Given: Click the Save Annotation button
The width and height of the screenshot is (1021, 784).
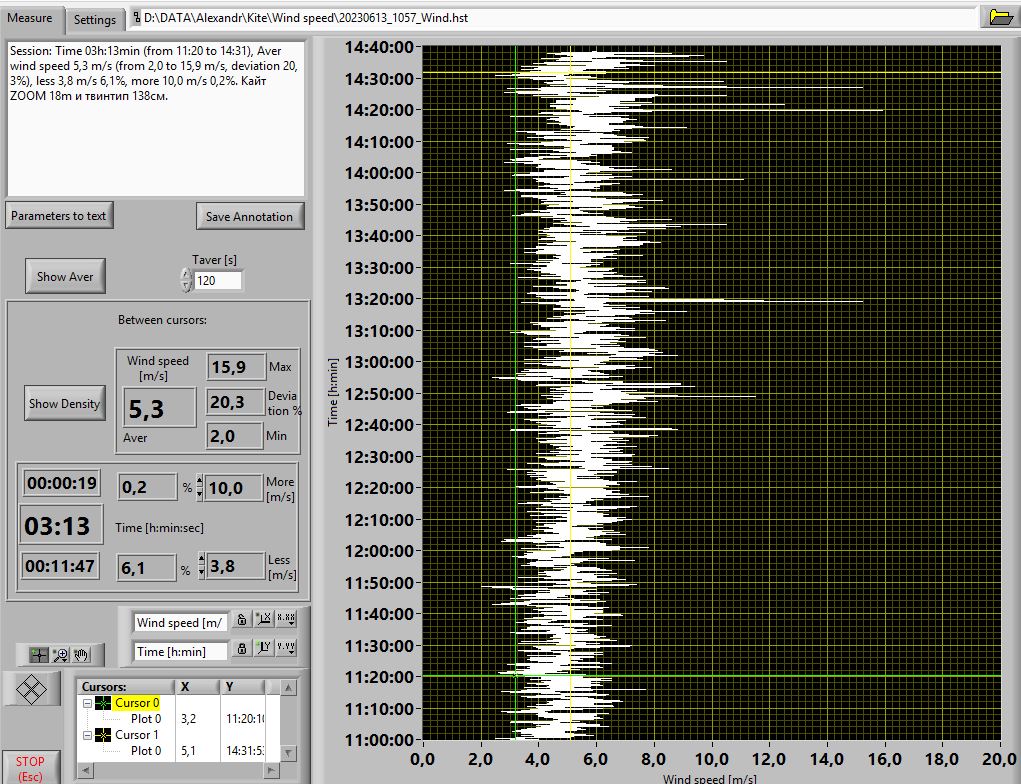Looking at the screenshot, I should 249,216.
